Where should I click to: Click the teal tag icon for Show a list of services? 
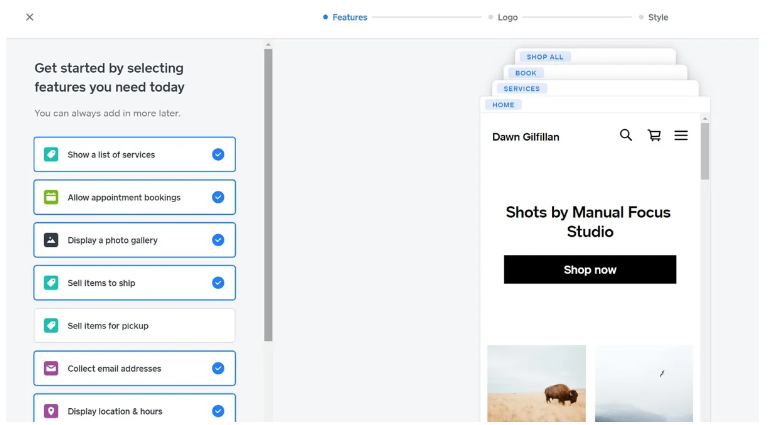pyautogui.click(x=51, y=154)
